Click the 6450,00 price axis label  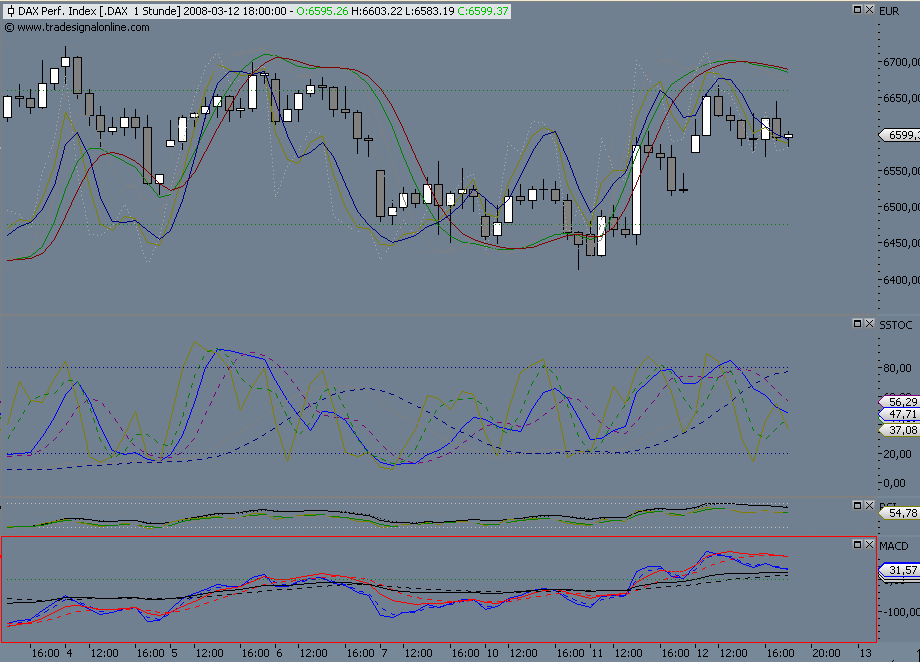click(x=901, y=244)
